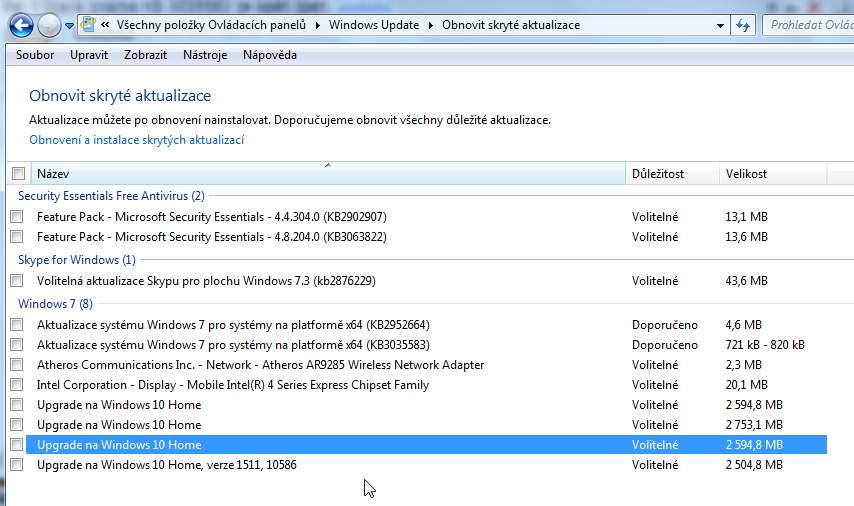Open the recent pages dropdown arrow
Viewport: 854px width, 506px height.
pyautogui.click(x=69, y=26)
